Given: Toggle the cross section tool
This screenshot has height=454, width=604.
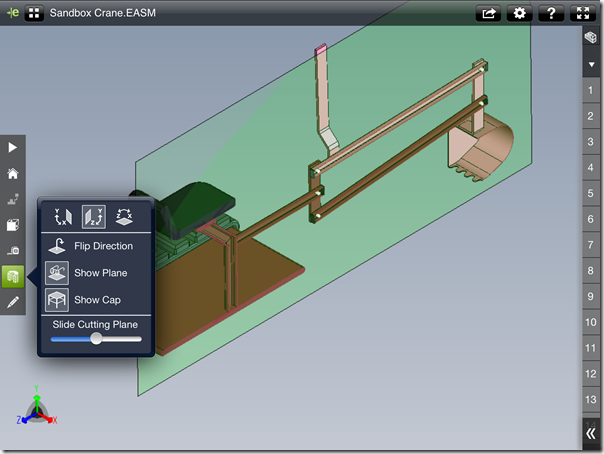Looking at the screenshot, I should (13, 276).
